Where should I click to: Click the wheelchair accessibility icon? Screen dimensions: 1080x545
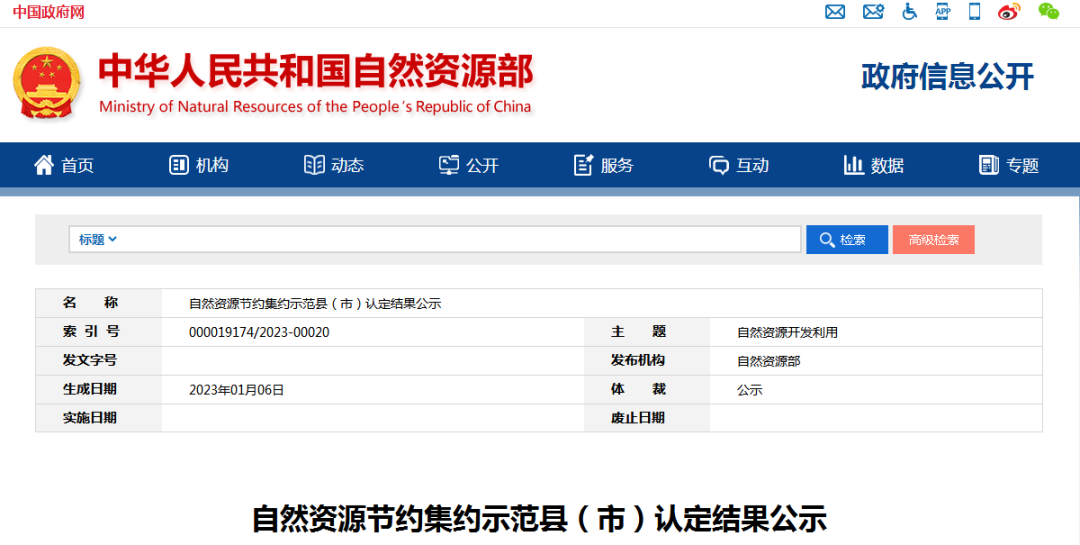[x=909, y=12]
